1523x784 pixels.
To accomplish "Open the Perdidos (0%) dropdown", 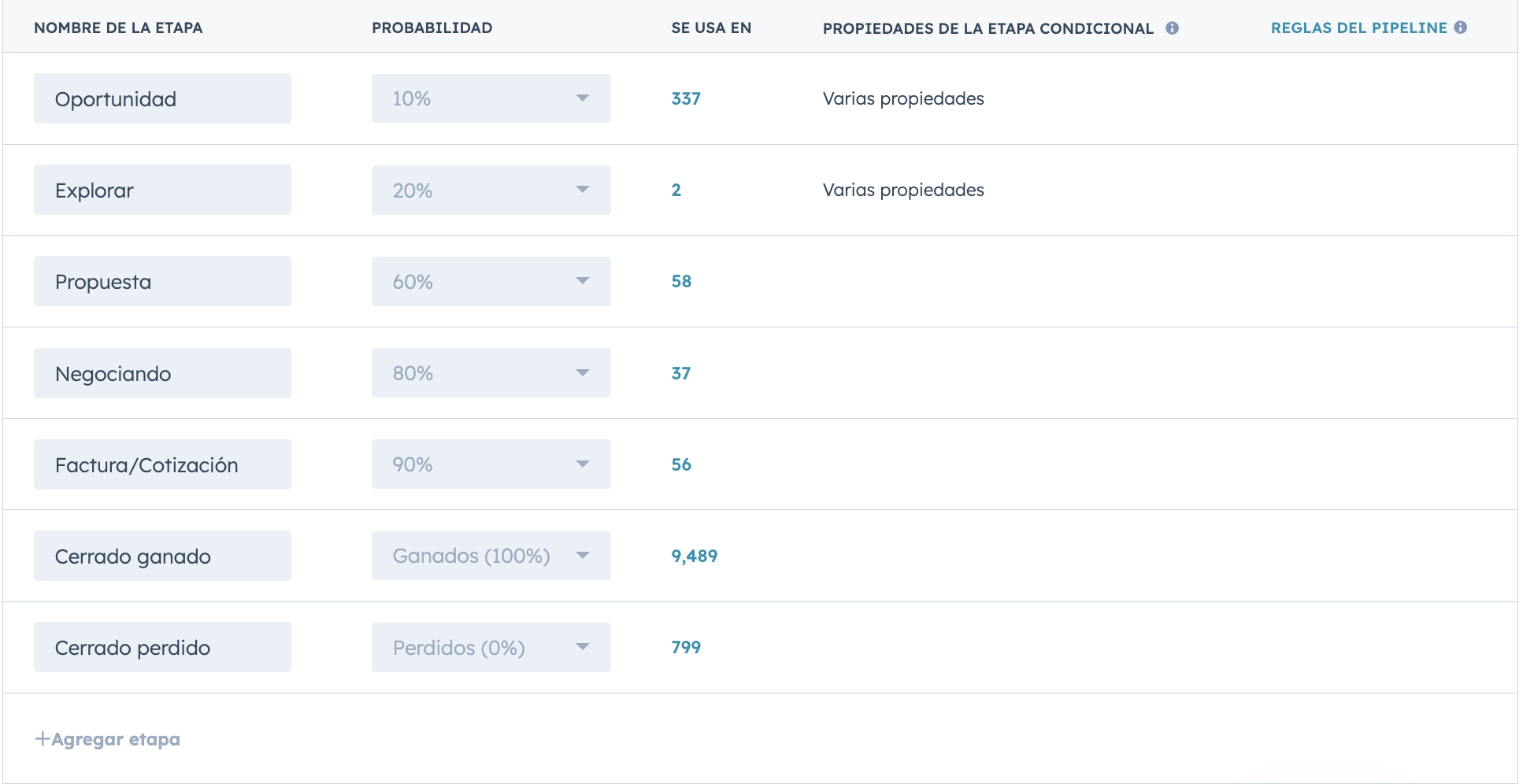I will (x=491, y=647).
